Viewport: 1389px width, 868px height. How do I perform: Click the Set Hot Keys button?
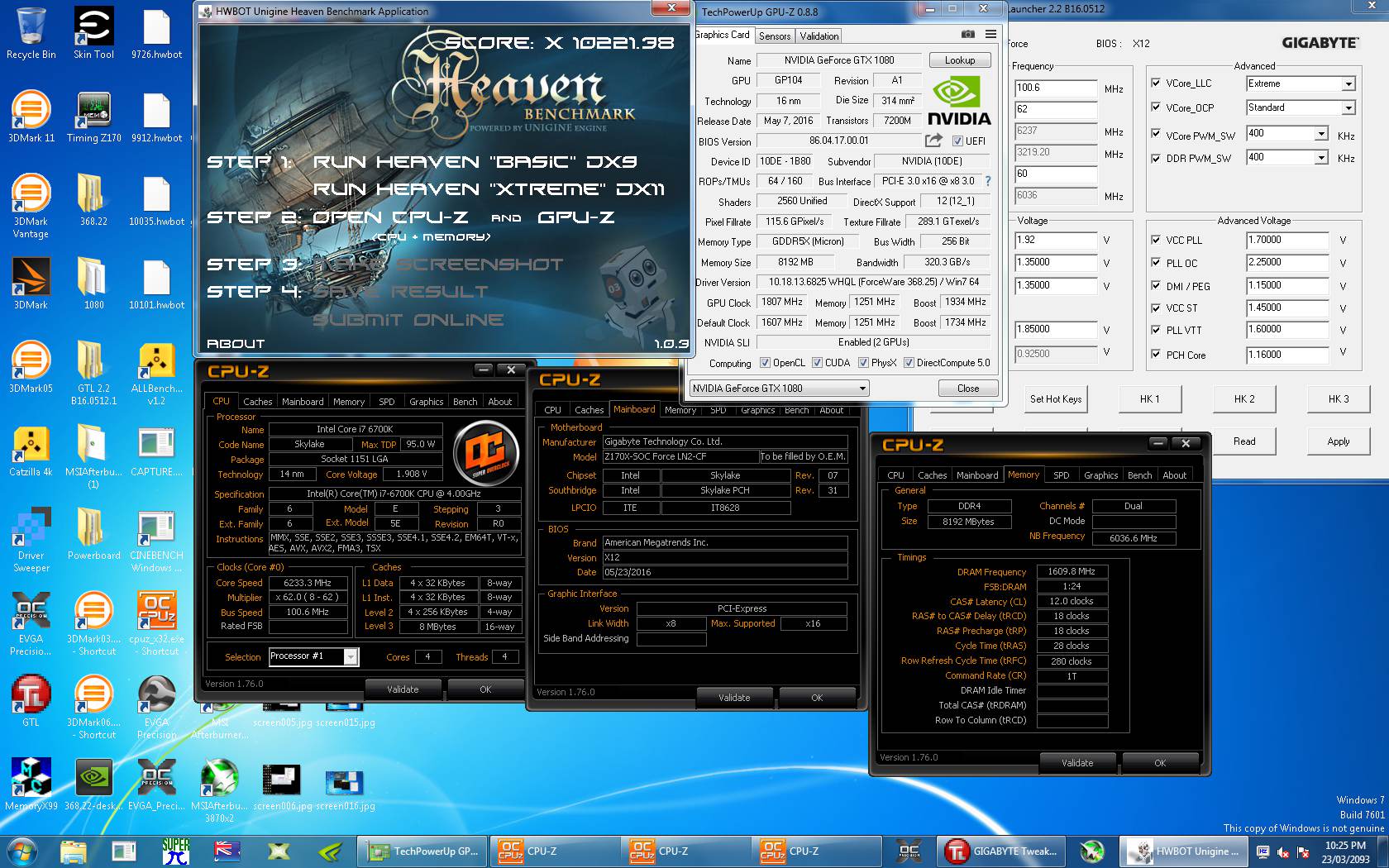(1055, 399)
